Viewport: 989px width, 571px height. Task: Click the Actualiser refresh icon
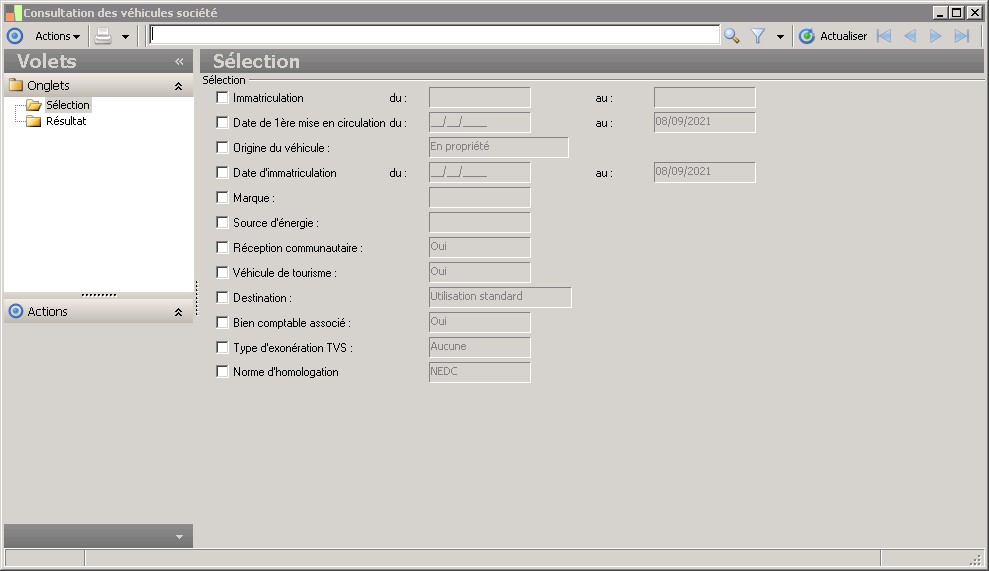click(x=807, y=36)
